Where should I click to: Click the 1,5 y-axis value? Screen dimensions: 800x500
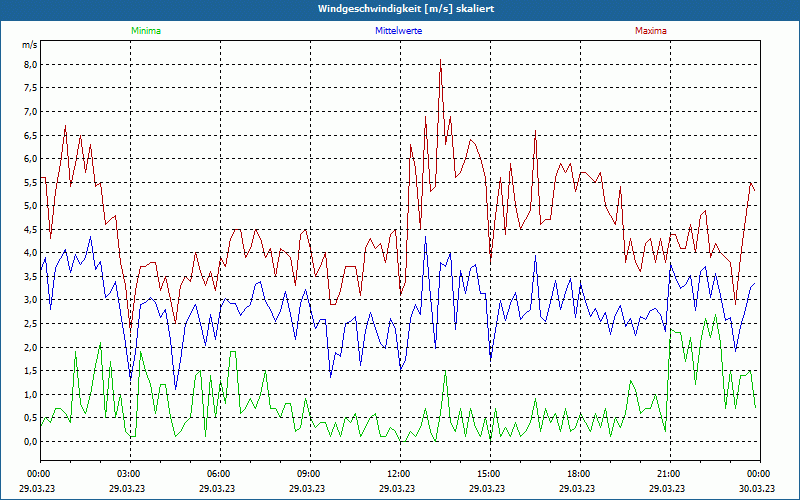tap(31, 370)
